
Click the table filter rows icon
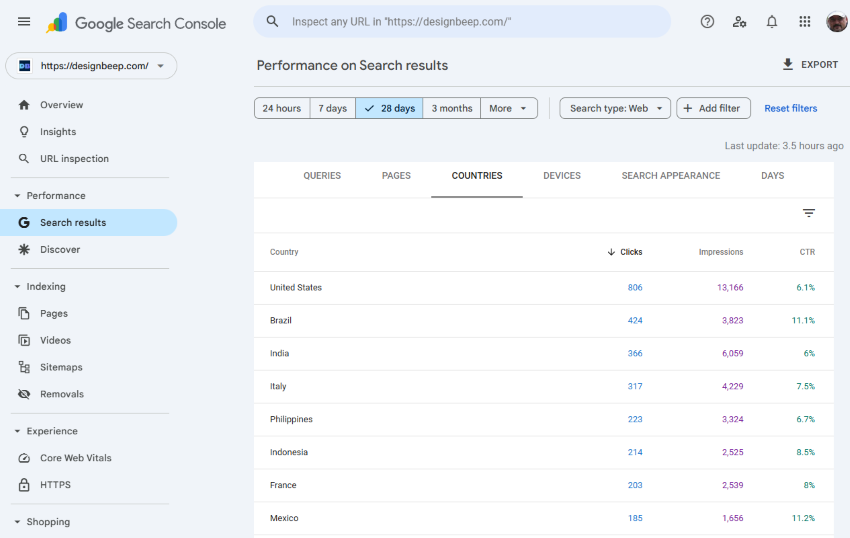(x=809, y=213)
